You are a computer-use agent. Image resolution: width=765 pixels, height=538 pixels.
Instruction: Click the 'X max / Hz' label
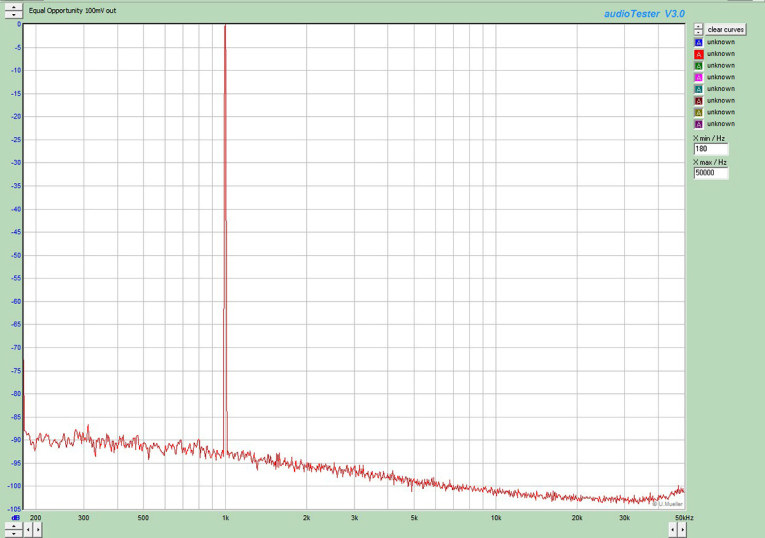710,162
